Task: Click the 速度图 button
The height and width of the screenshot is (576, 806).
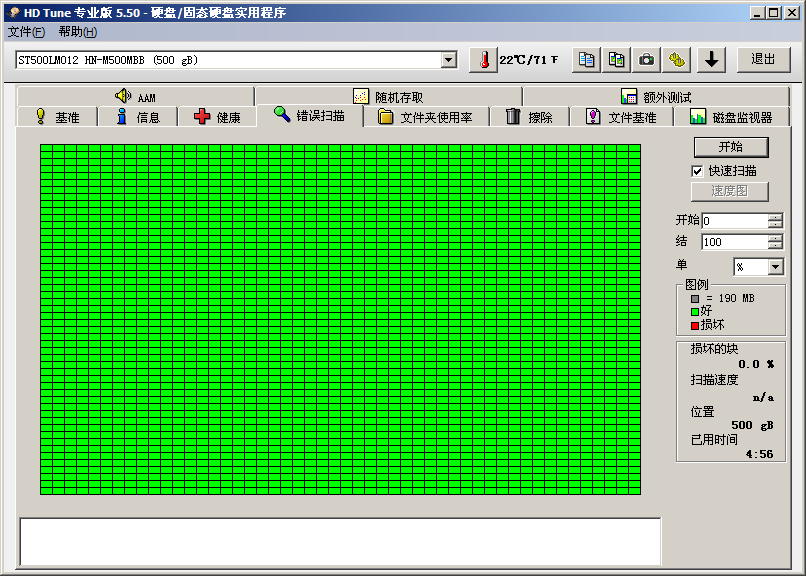Action: [x=730, y=191]
